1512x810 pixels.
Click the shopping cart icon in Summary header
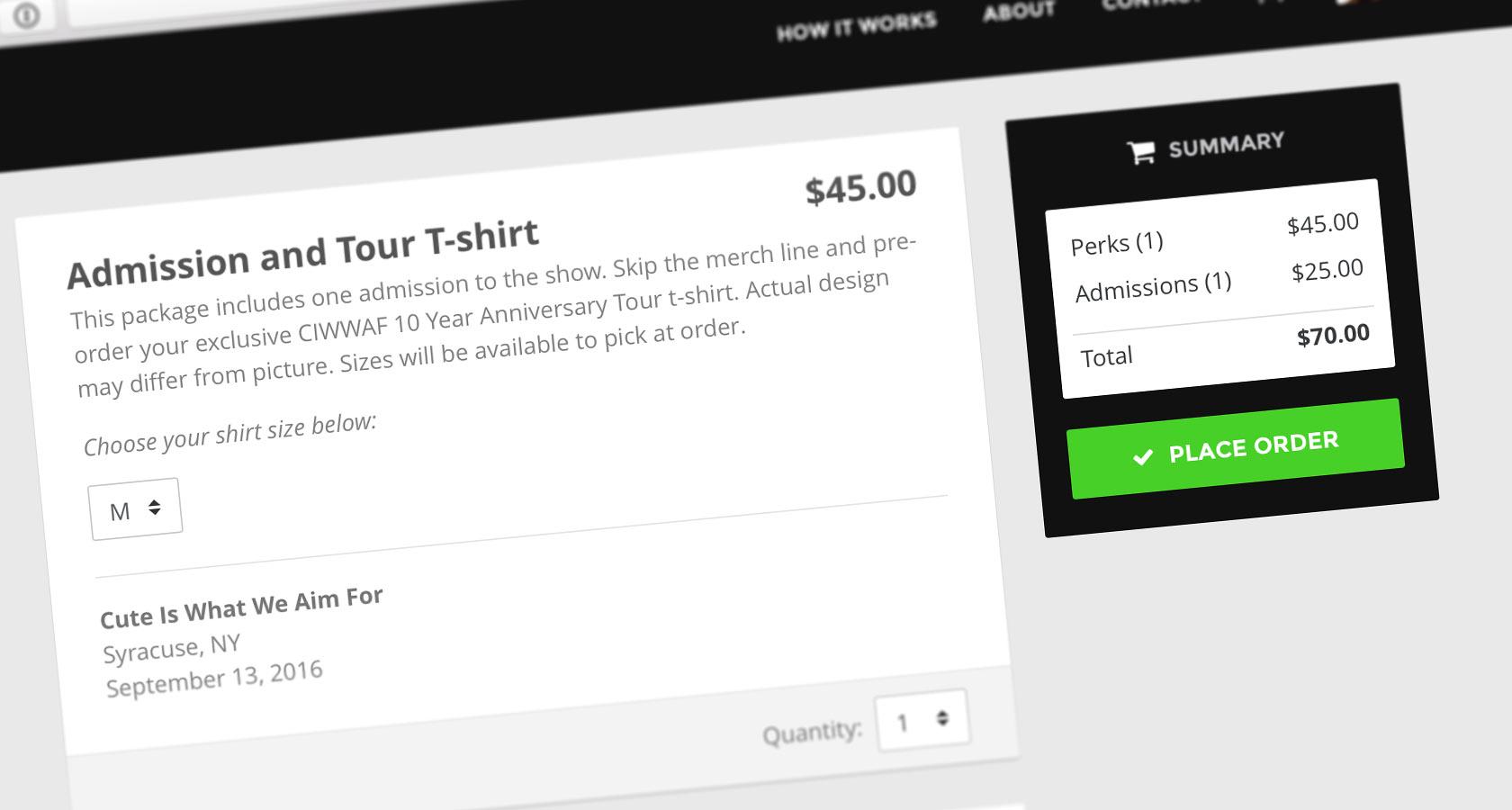(1141, 150)
